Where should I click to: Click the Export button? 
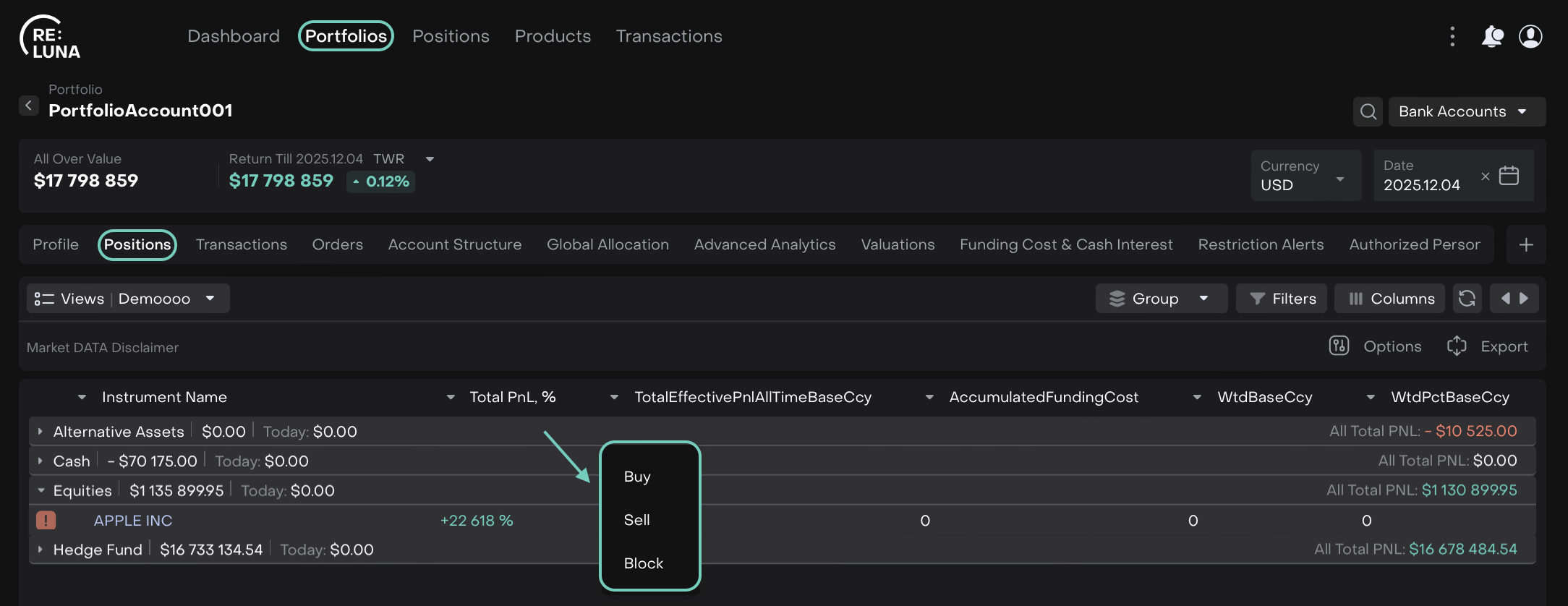1488,346
